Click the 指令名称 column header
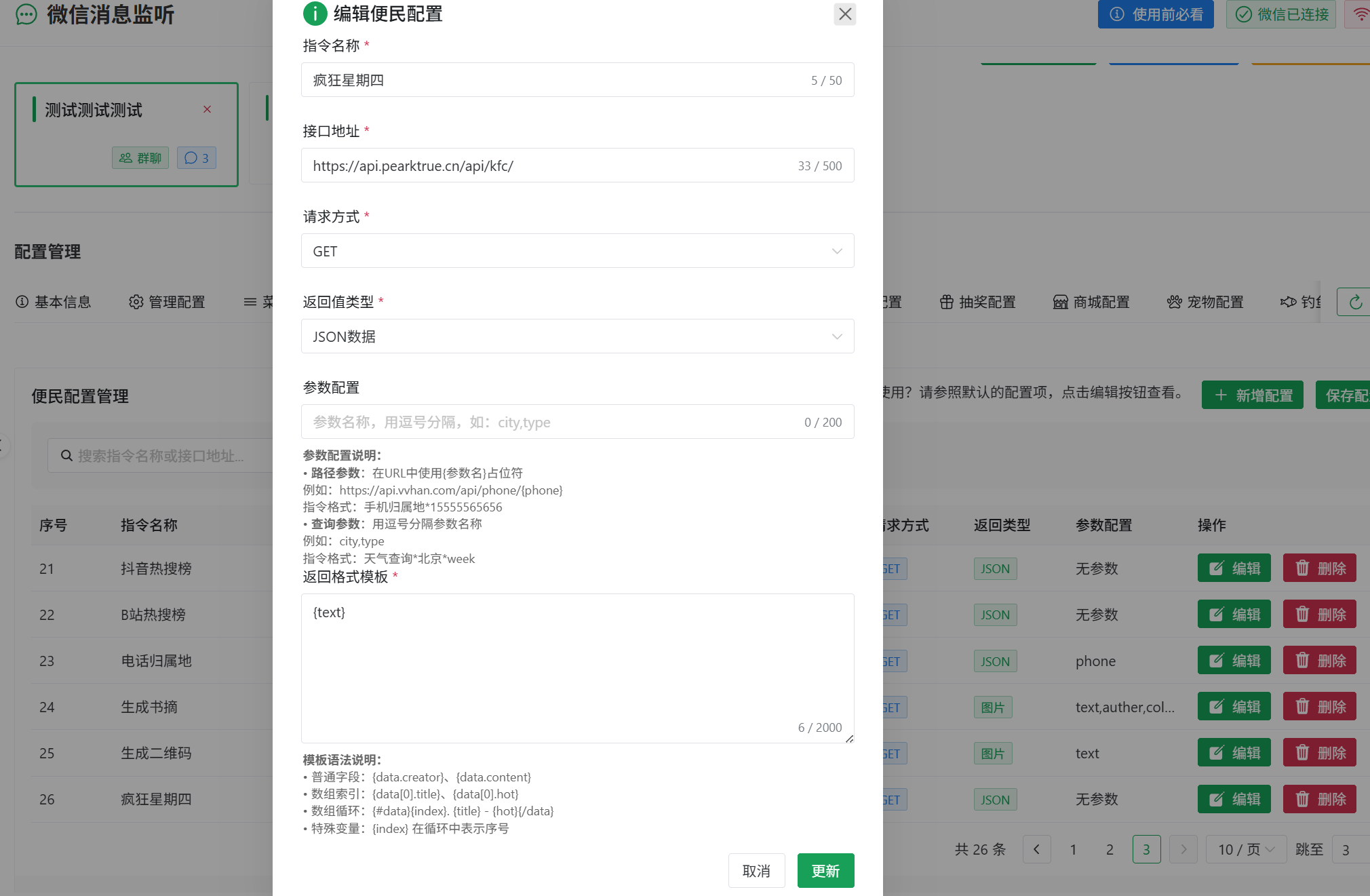This screenshot has height=896, width=1370. point(149,525)
